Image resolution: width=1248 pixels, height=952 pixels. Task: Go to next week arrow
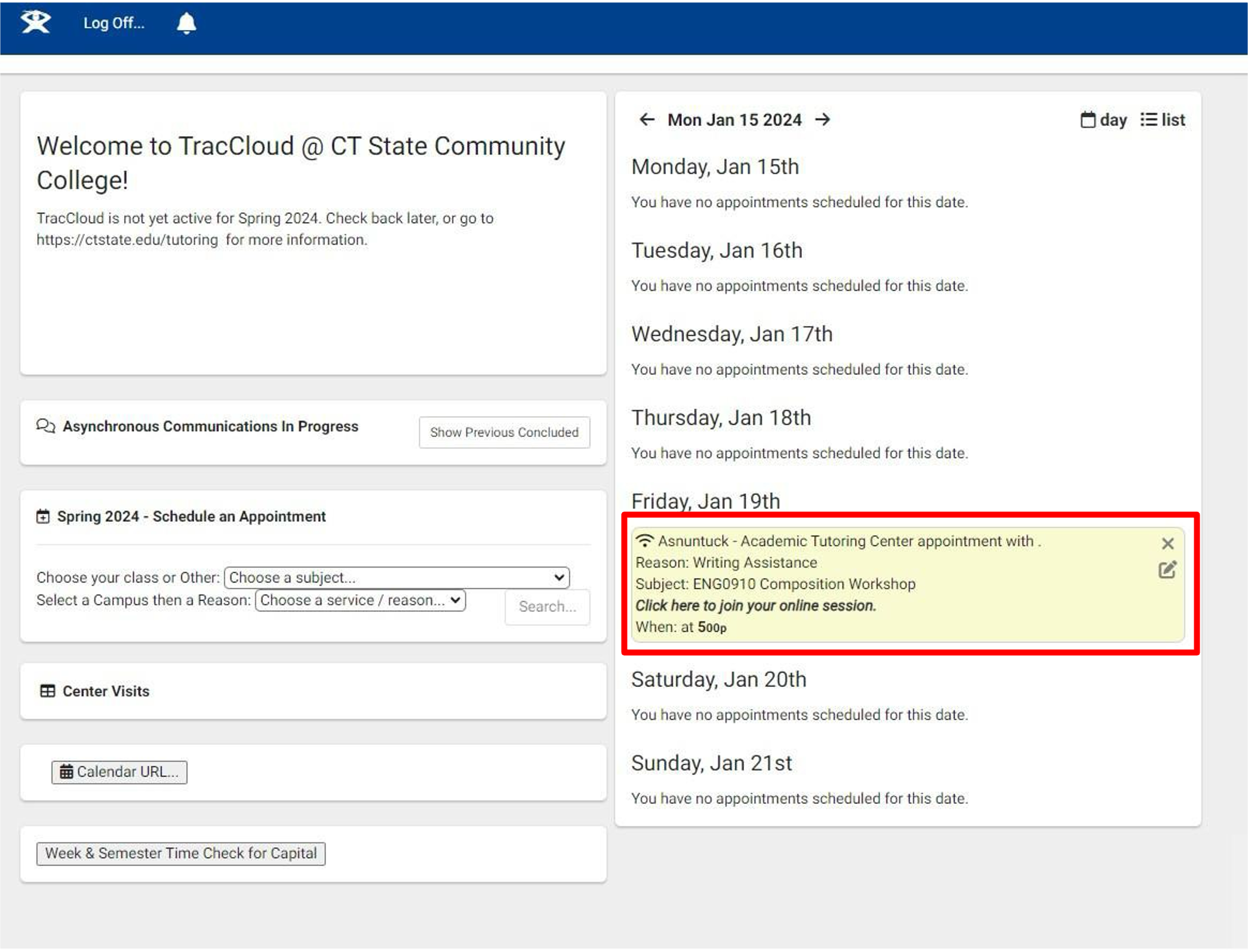coord(823,119)
